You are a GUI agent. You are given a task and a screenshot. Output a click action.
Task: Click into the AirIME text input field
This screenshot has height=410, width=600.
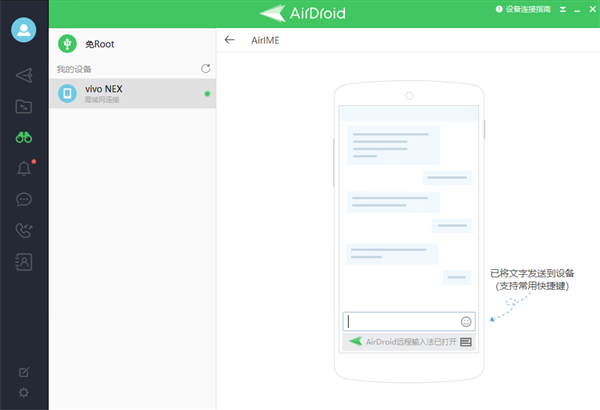(409, 322)
